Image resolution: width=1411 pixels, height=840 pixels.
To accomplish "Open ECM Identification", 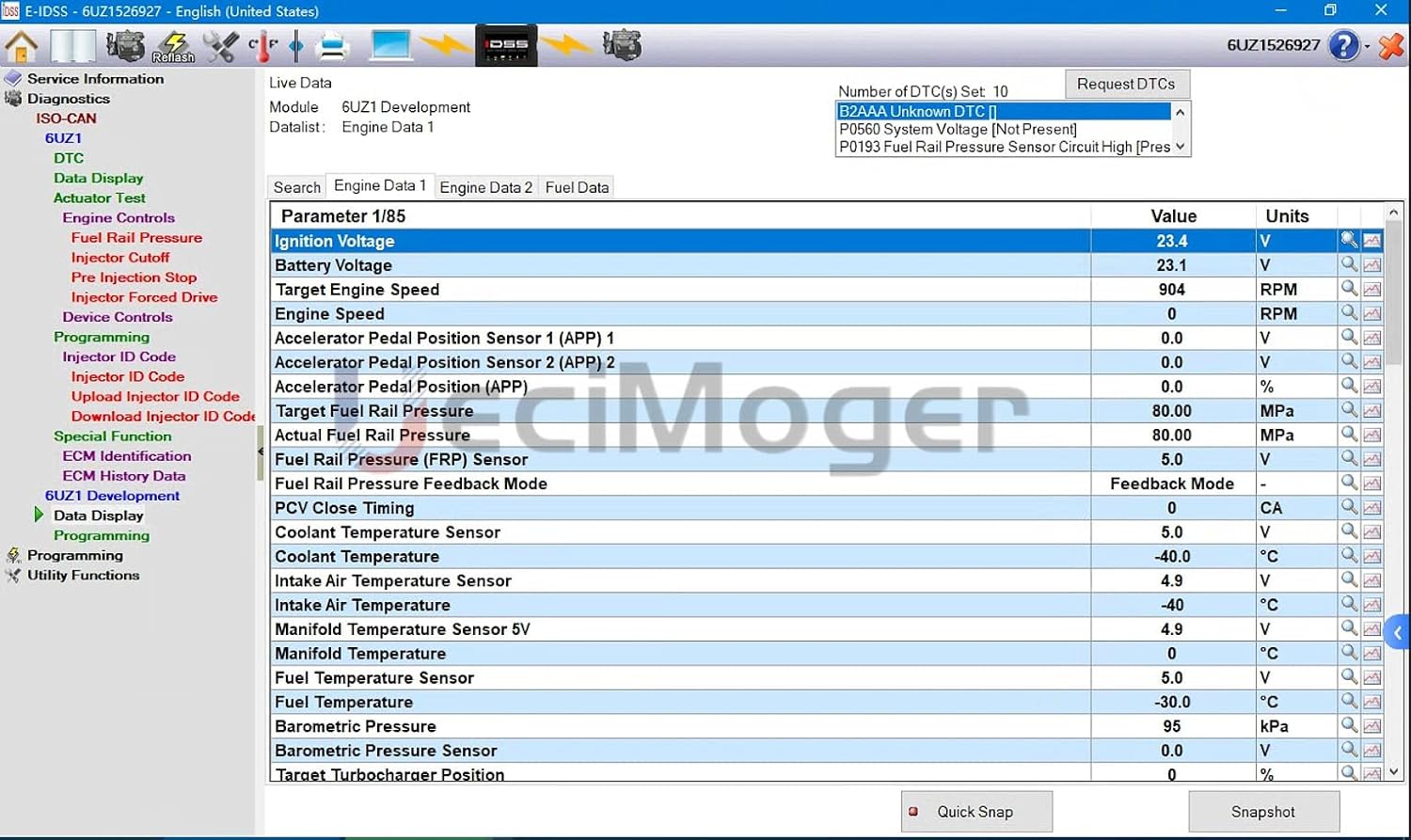I will click(x=127, y=456).
